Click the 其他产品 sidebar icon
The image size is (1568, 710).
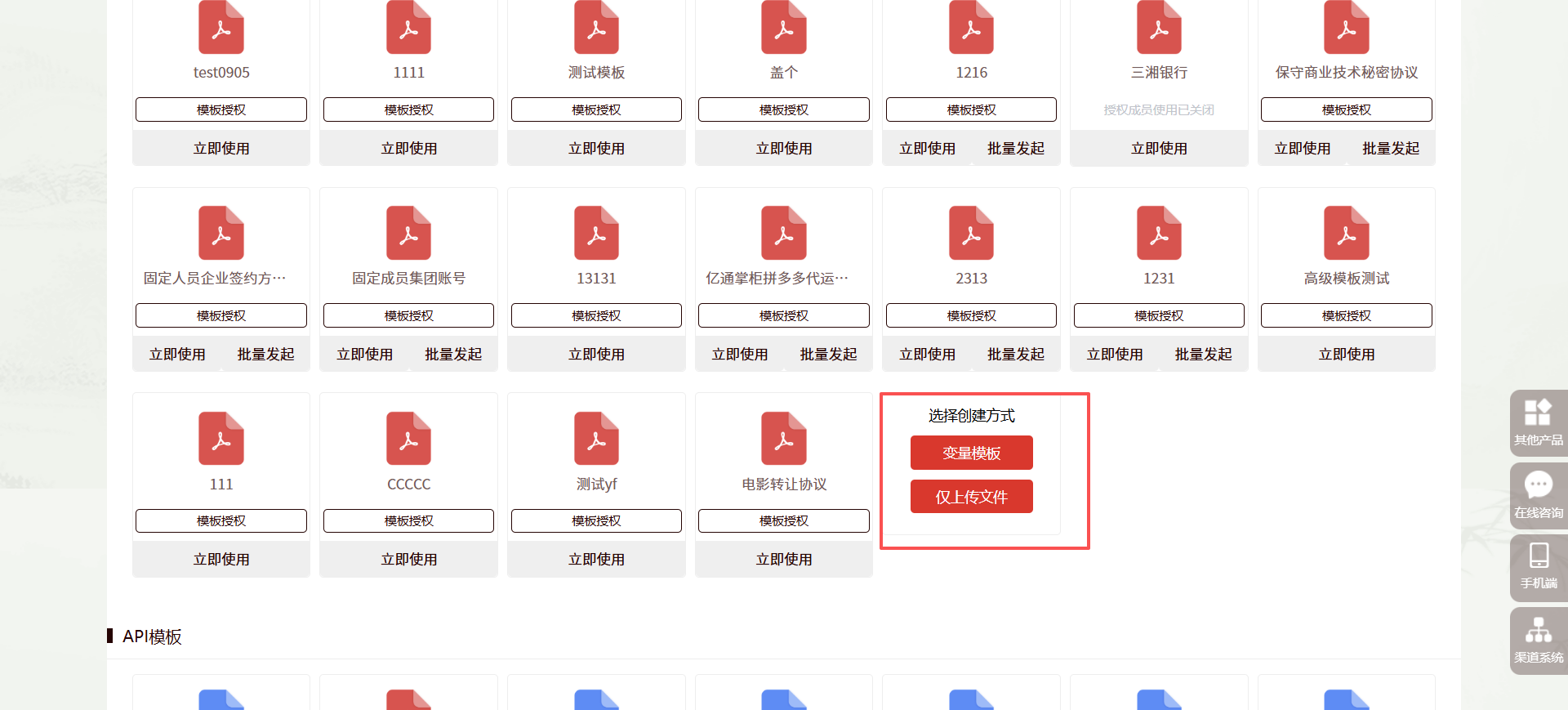point(1538,413)
